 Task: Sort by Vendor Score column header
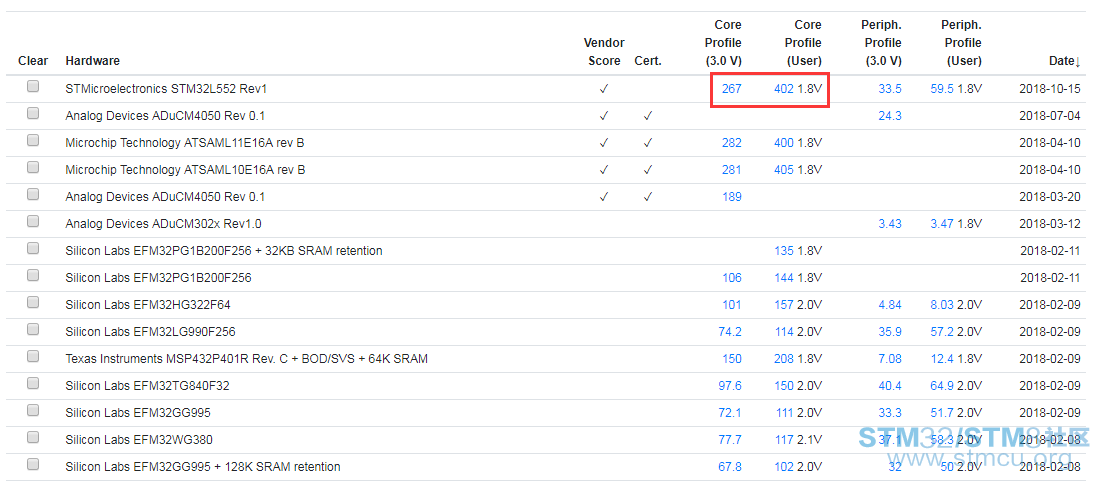604,52
